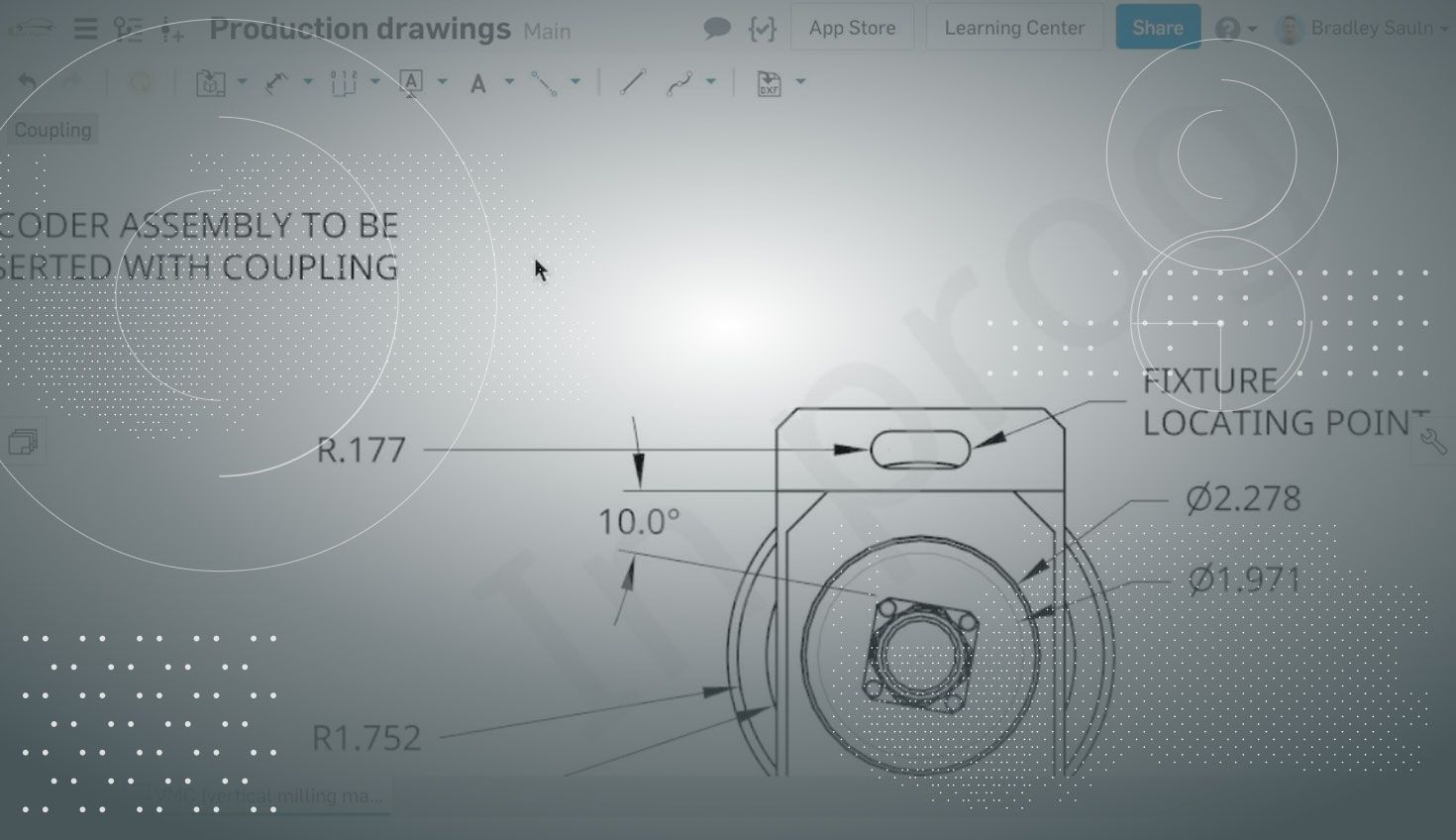Screen dimensions: 1456x840
Task: Click the Insert DXF icon
Action: (769, 83)
